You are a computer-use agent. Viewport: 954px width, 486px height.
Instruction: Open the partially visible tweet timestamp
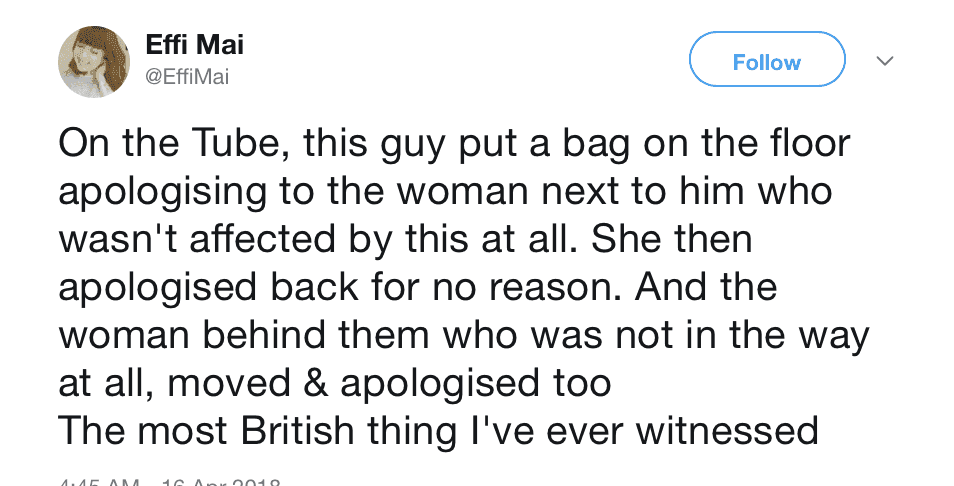point(168,482)
